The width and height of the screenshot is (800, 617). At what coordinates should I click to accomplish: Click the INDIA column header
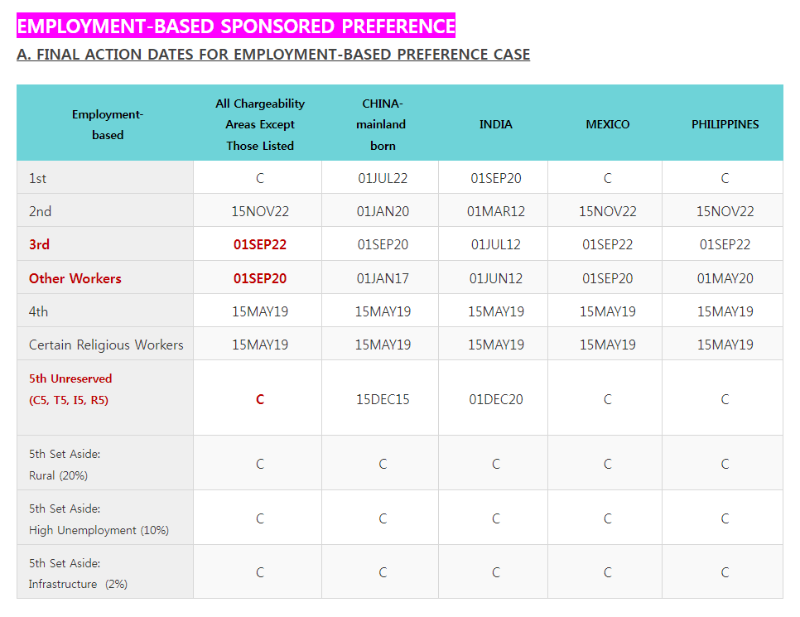coord(495,125)
